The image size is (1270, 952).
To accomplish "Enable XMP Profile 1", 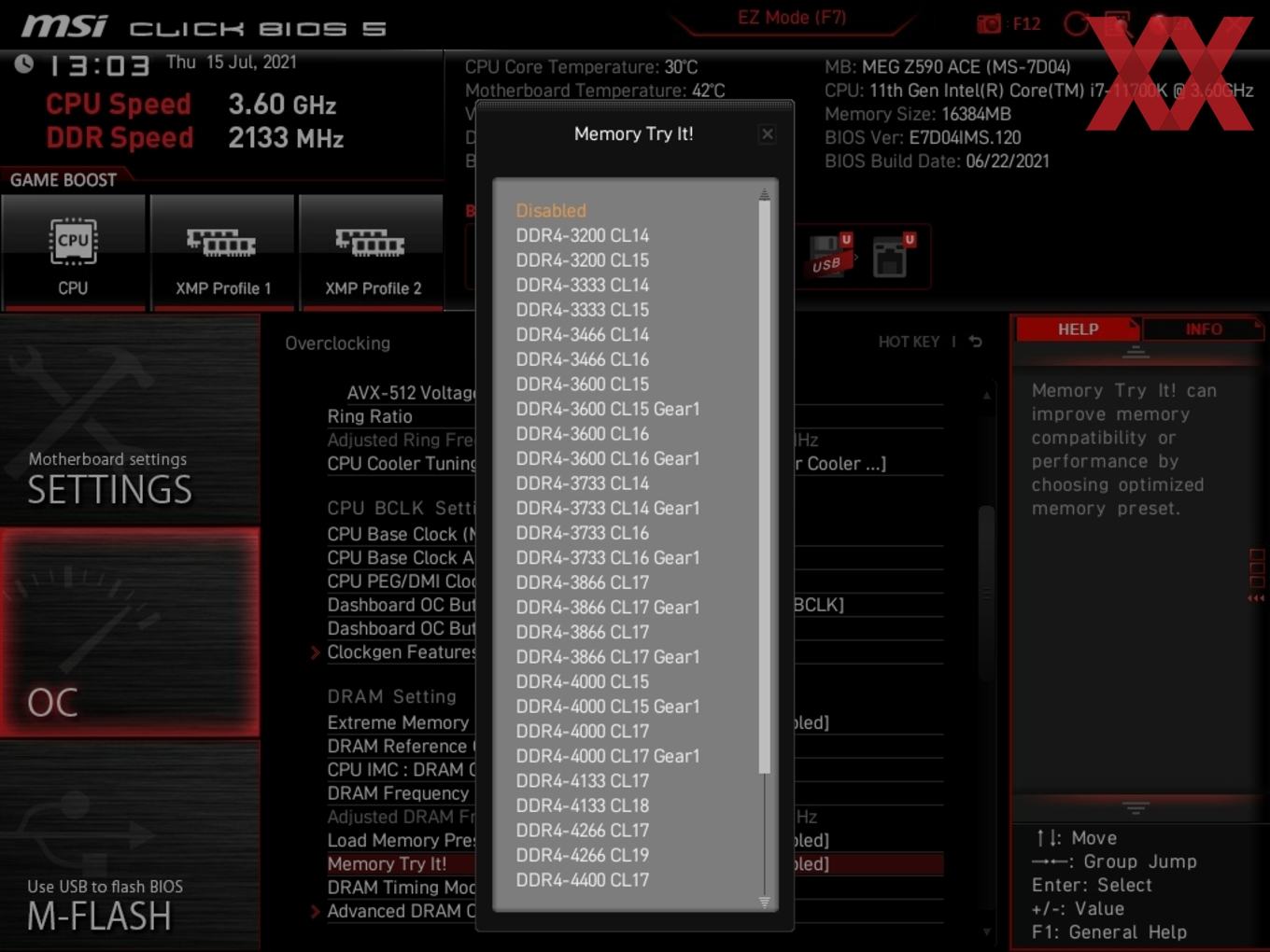I will pos(222,251).
